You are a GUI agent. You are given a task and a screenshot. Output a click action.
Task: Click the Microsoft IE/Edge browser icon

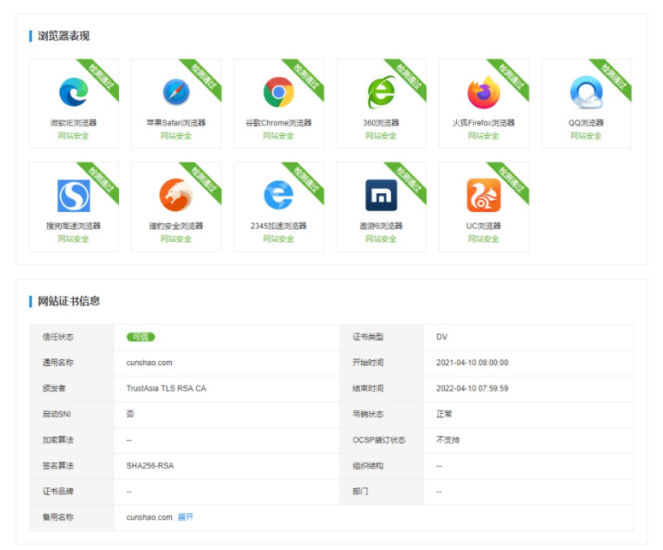tap(73, 93)
